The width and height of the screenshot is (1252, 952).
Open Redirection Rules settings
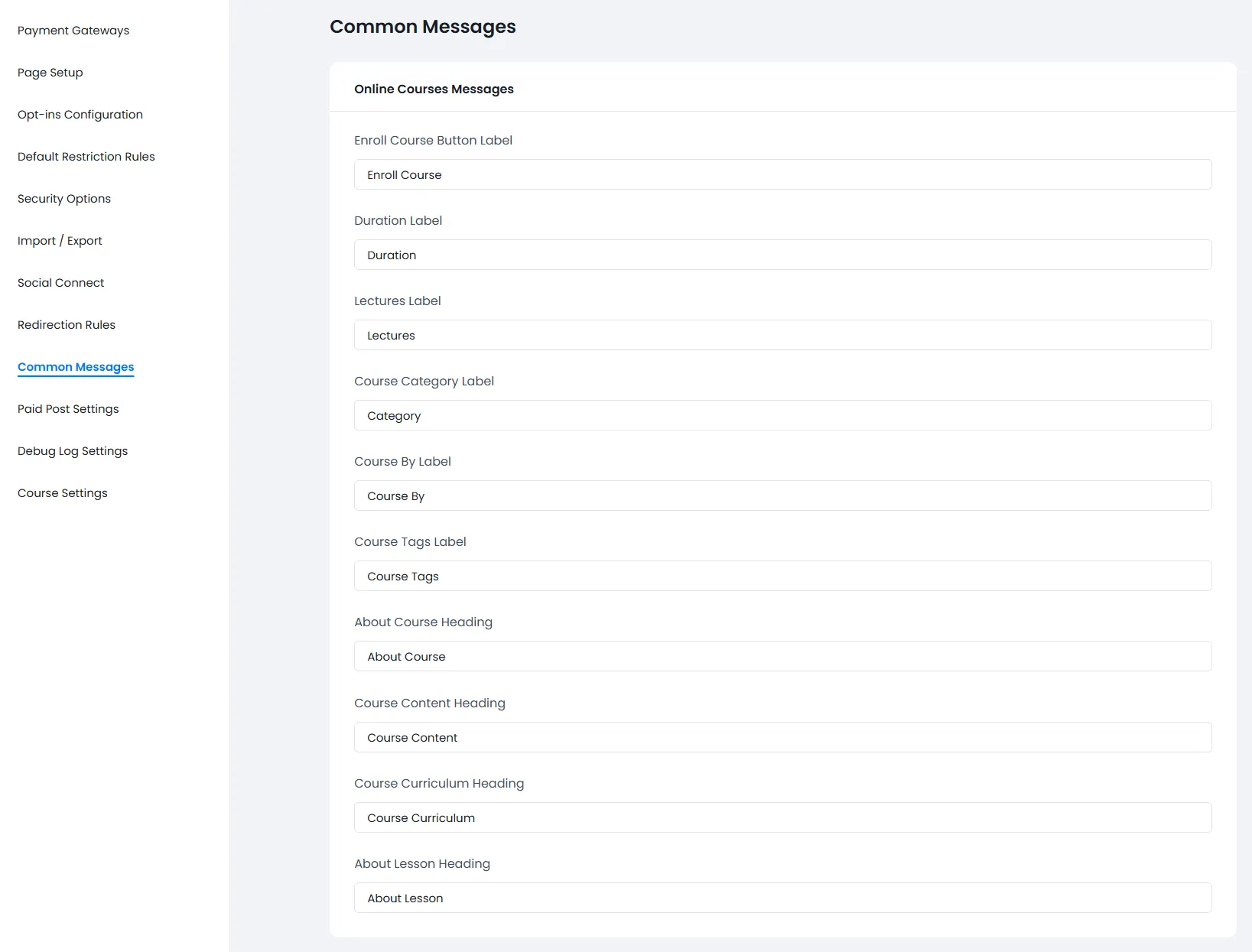pyautogui.click(x=66, y=324)
